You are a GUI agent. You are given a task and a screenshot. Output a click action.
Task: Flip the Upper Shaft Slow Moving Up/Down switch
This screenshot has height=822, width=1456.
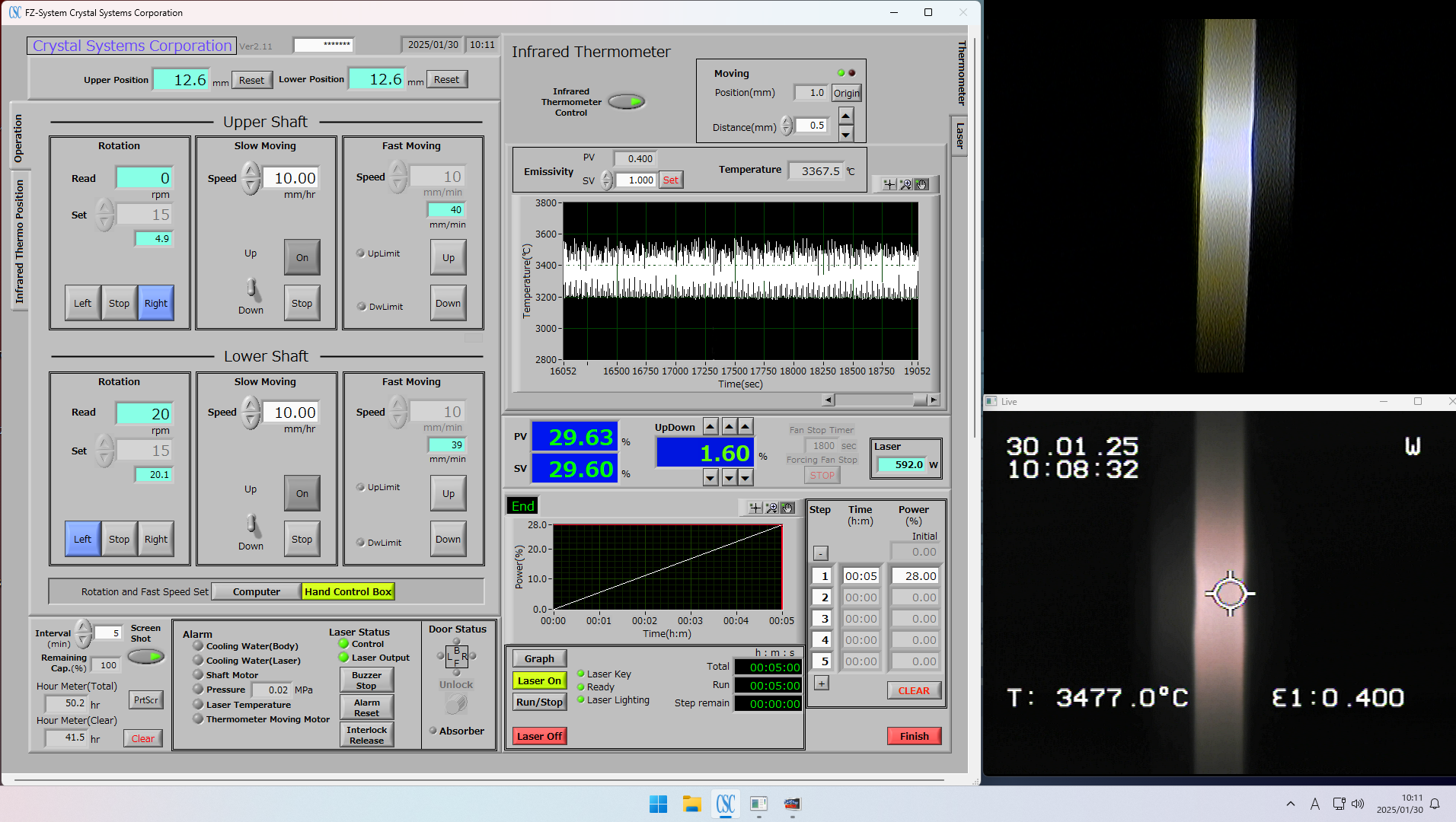pyautogui.click(x=252, y=288)
